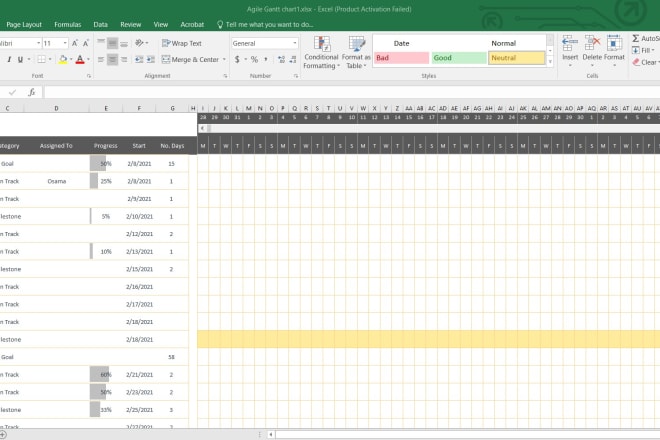Toggle Wrap Text
660x440 pixels.
click(182, 43)
